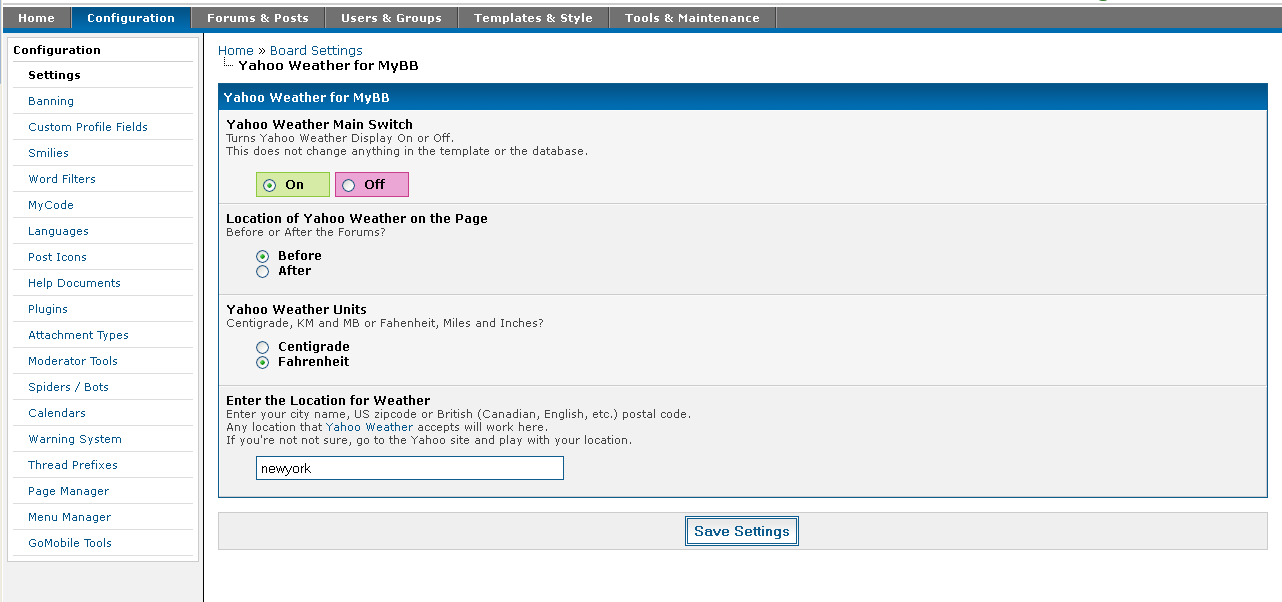
Task: Click the Save Settings button
Action: (742, 531)
